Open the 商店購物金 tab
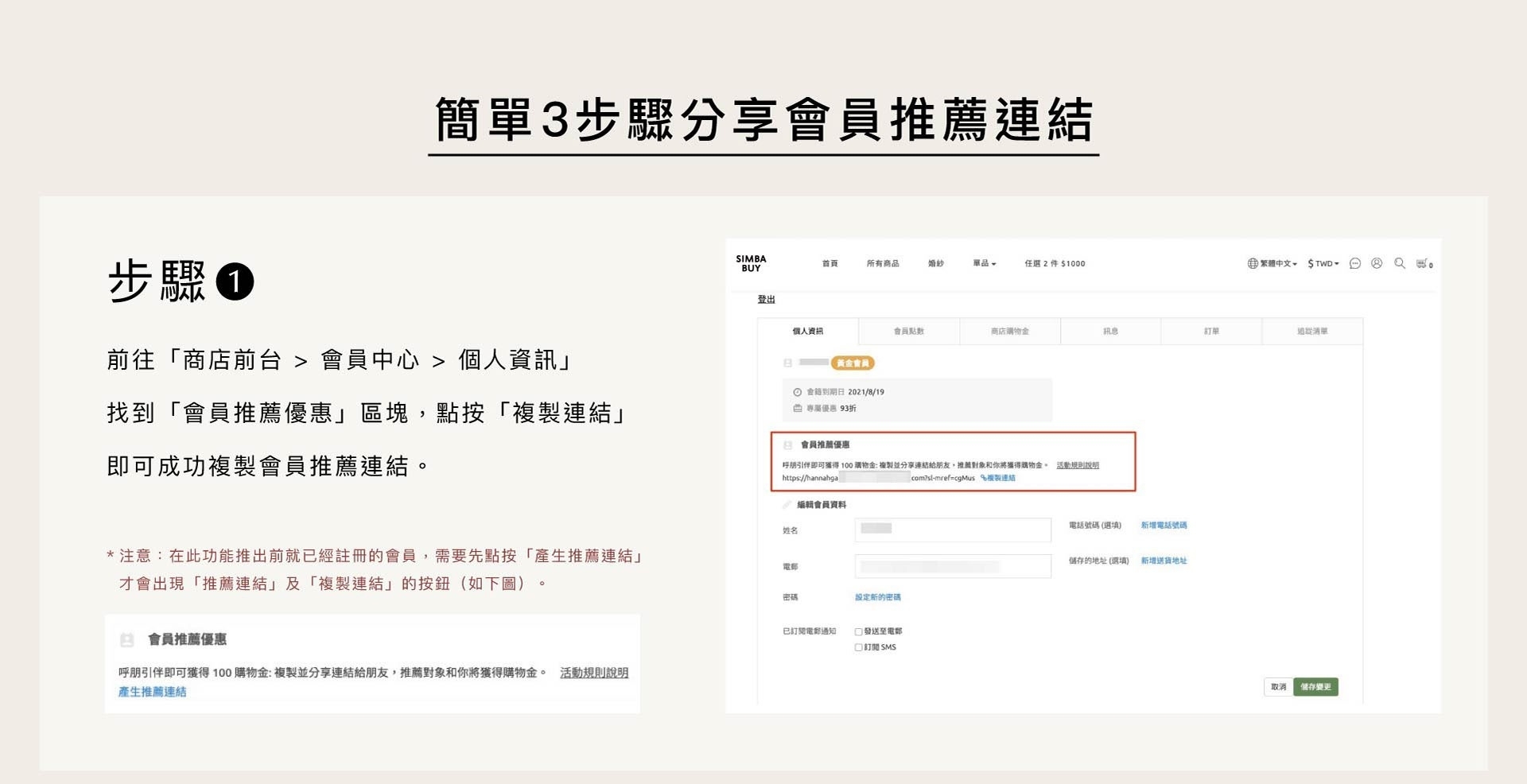This screenshot has height=784, width=1527. click(x=1010, y=331)
